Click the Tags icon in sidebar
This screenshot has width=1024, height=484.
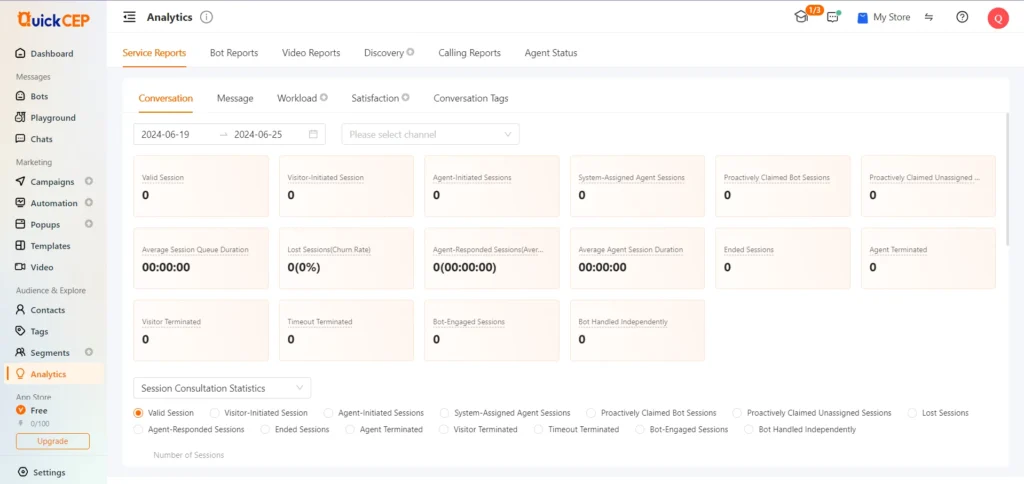[x=20, y=331]
